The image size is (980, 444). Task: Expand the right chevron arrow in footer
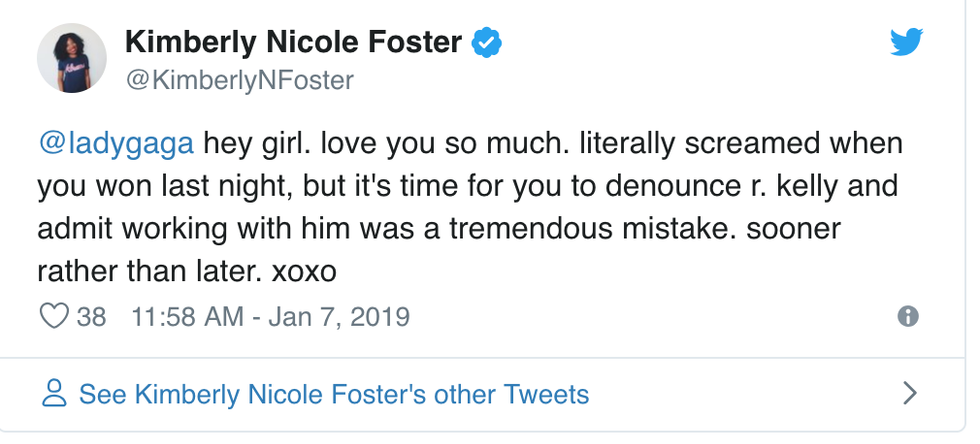[909, 393]
